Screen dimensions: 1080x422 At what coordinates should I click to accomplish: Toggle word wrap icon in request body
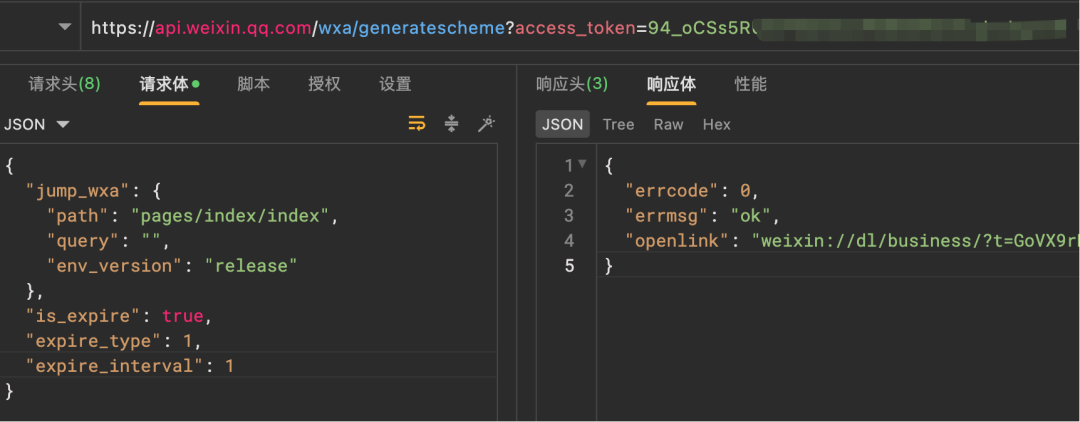[x=417, y=124]
